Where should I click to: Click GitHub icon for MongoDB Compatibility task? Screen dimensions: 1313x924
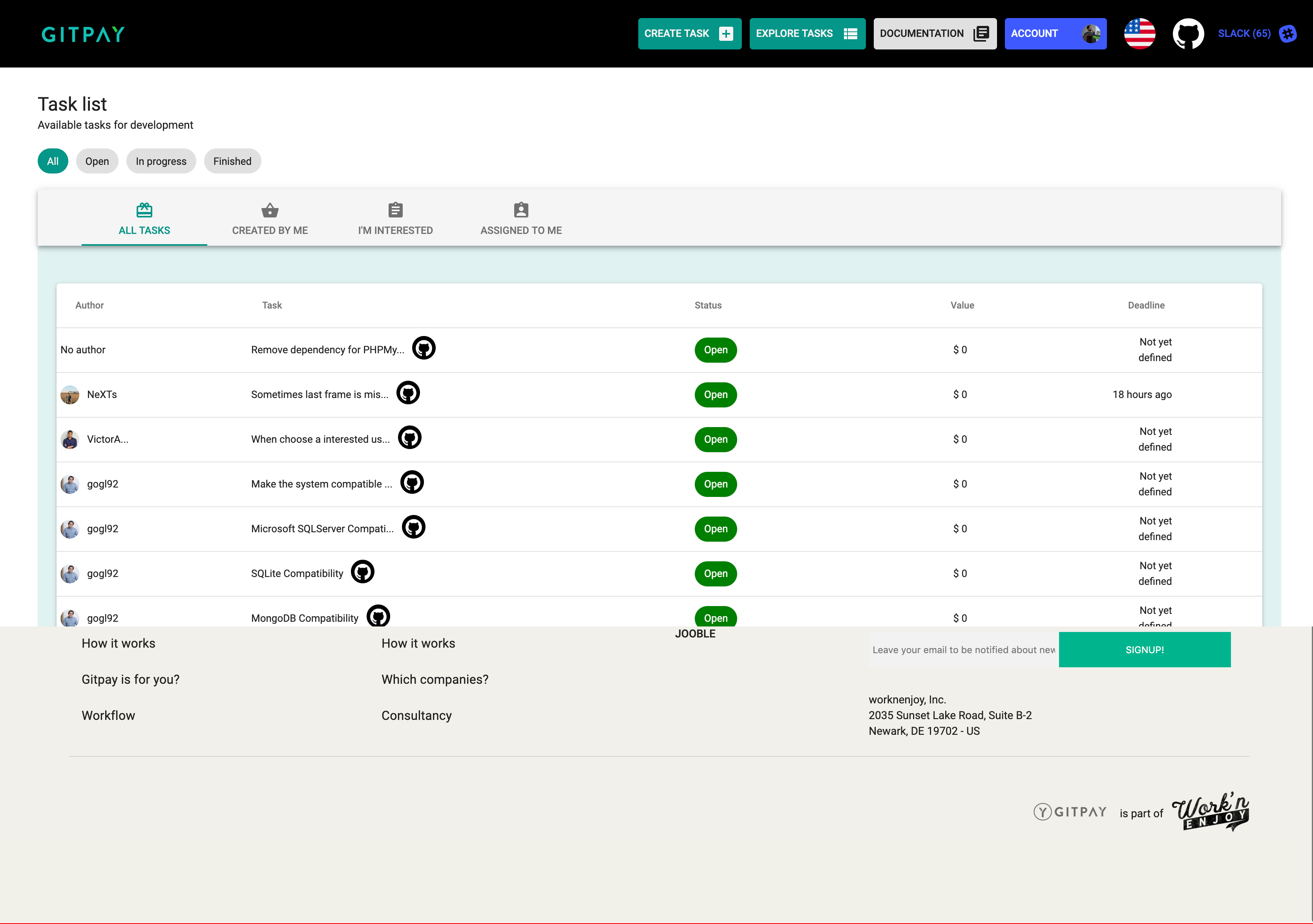(x=378, y=616)
